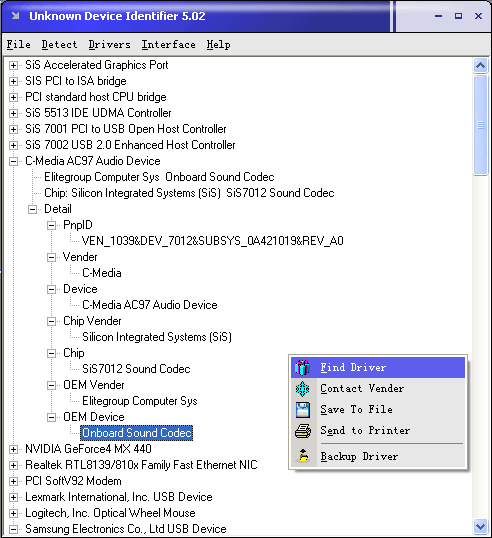The image size is (492, 538).
Task: Click the Save To File floppy icon
Action: pyautogui.click(x=302, y=410)
